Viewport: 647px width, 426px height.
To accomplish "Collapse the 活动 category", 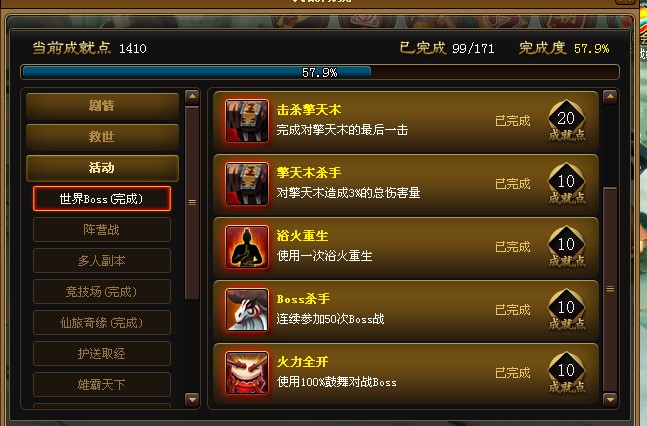I will 102,168.
